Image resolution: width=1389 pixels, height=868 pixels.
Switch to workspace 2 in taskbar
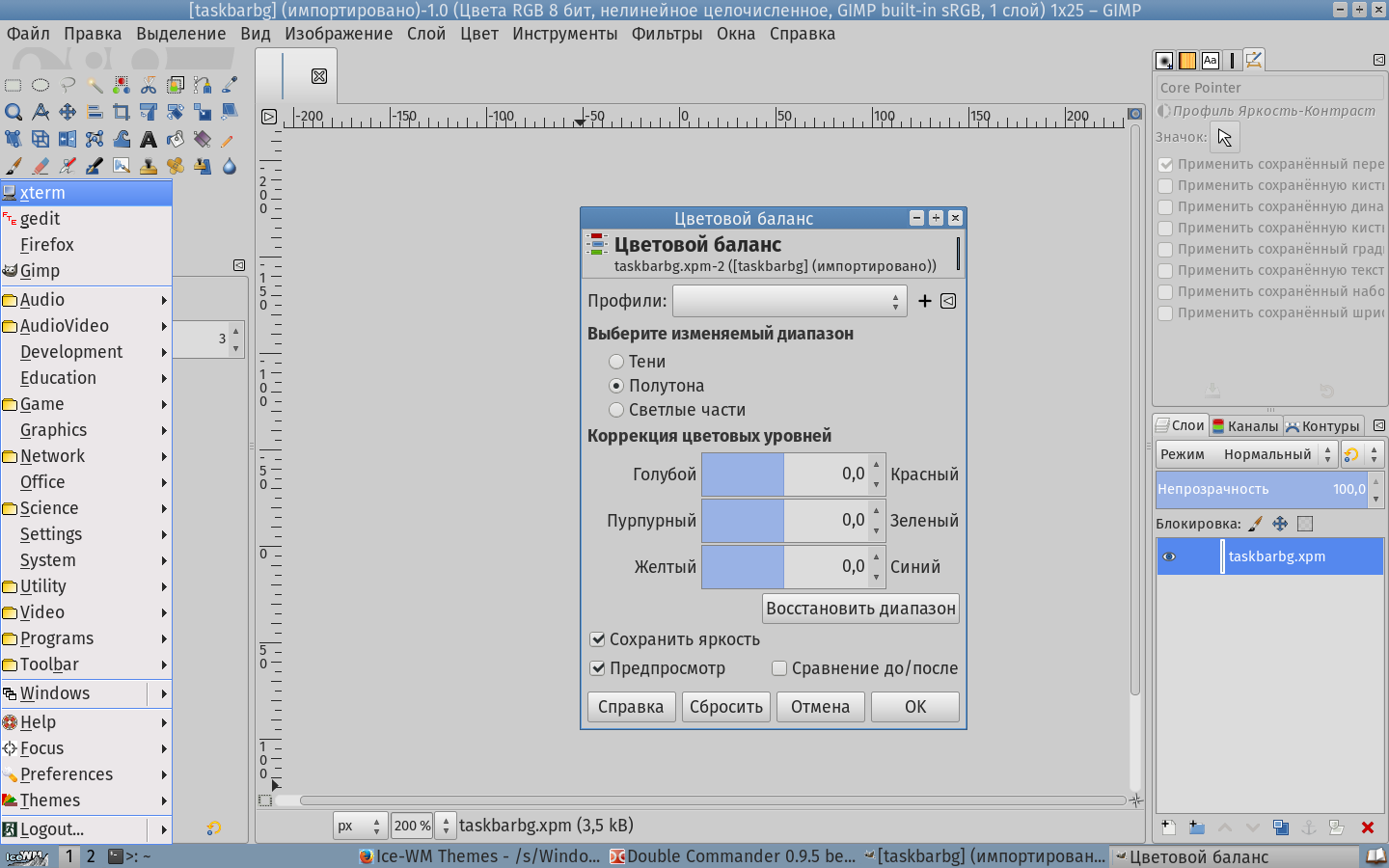91,856
